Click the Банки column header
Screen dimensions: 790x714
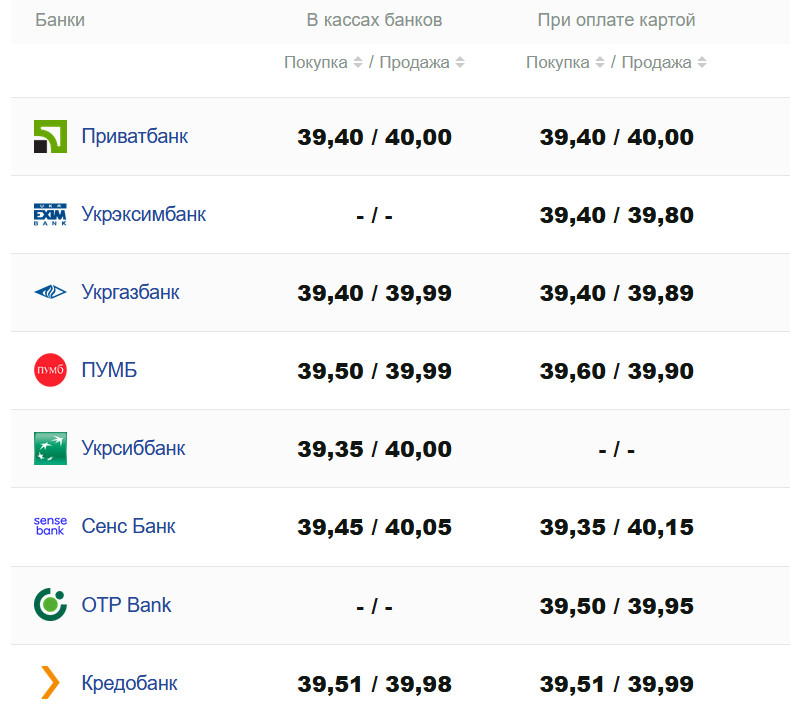pos(60,20)
